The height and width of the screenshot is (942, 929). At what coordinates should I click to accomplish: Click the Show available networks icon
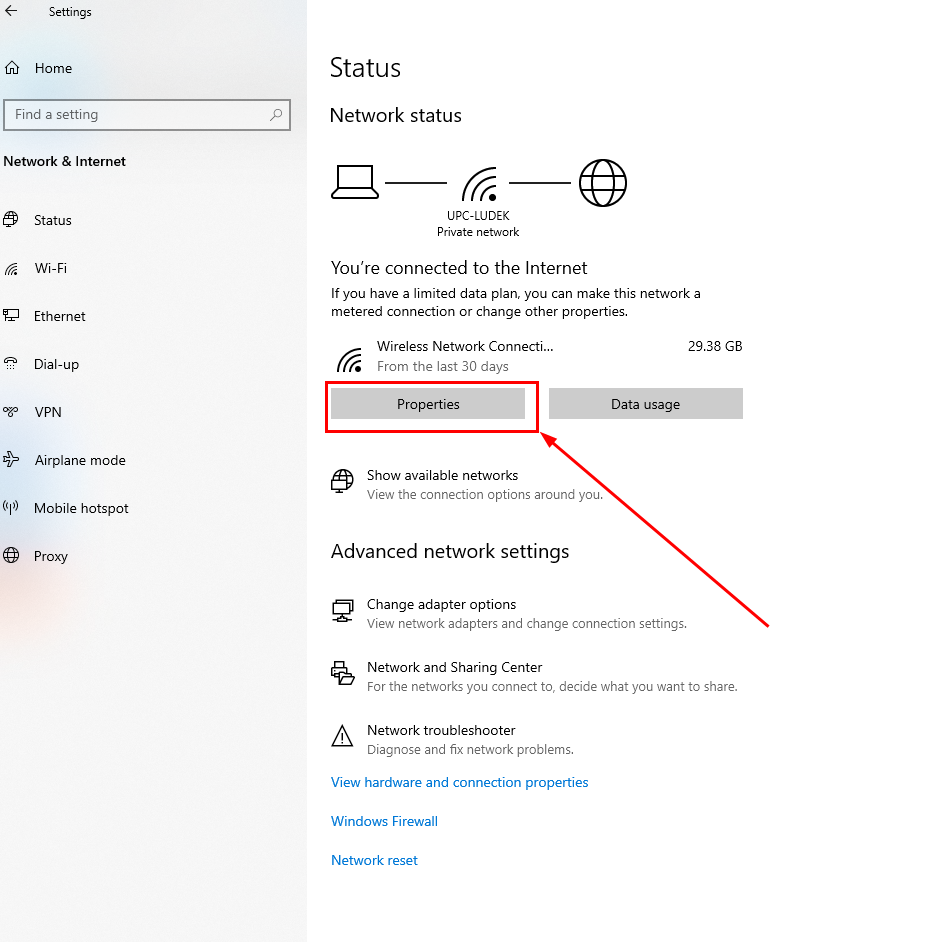coord(343,482)
